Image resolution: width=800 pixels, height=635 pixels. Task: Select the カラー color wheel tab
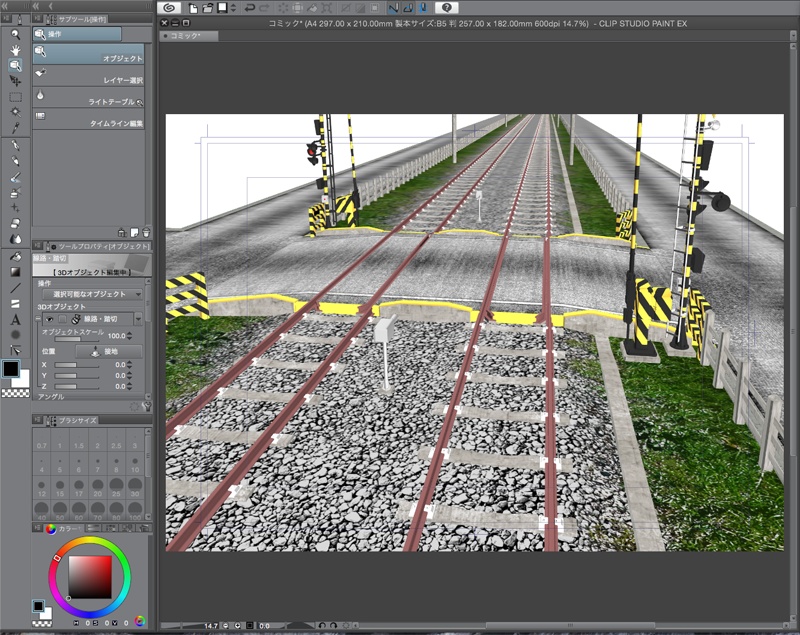click(63, 529)
